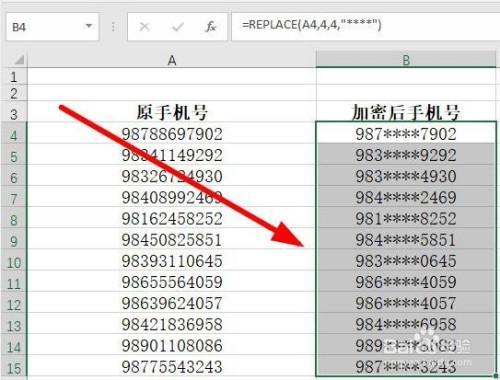
Task: Click cell containing 98901108086
Action: [172, 345]
